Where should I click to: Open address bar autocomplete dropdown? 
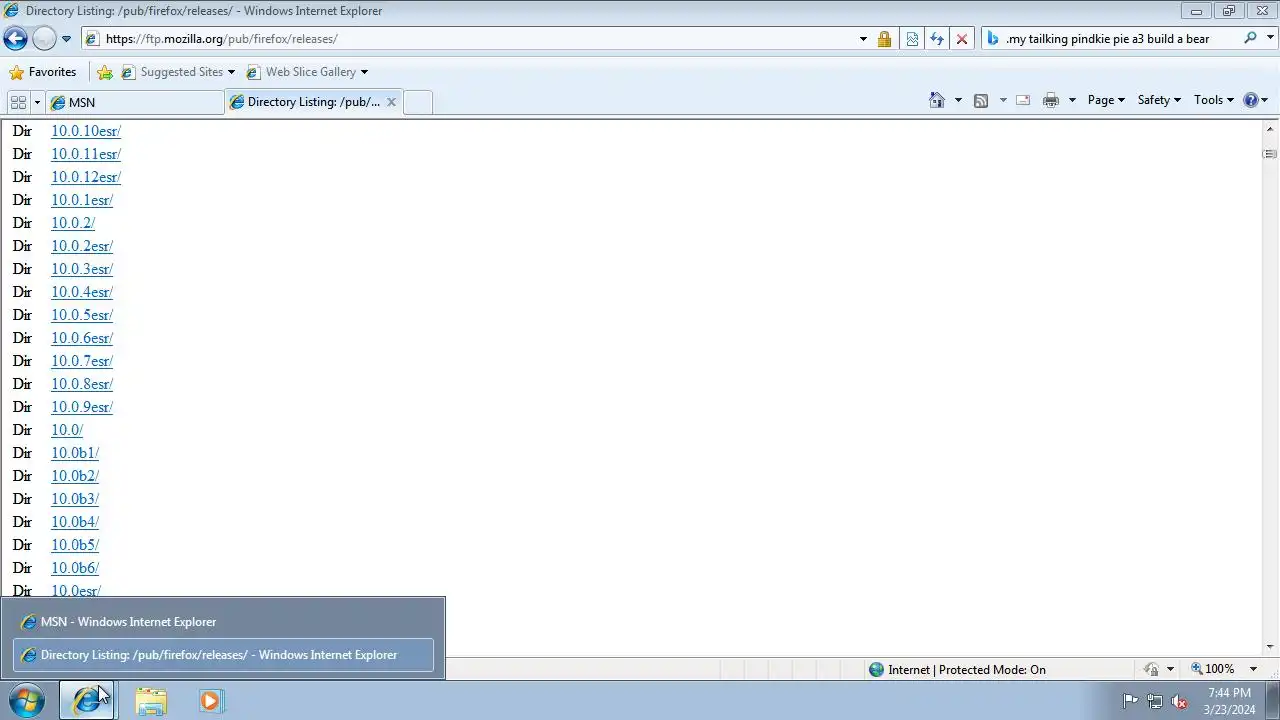(863, 39)
